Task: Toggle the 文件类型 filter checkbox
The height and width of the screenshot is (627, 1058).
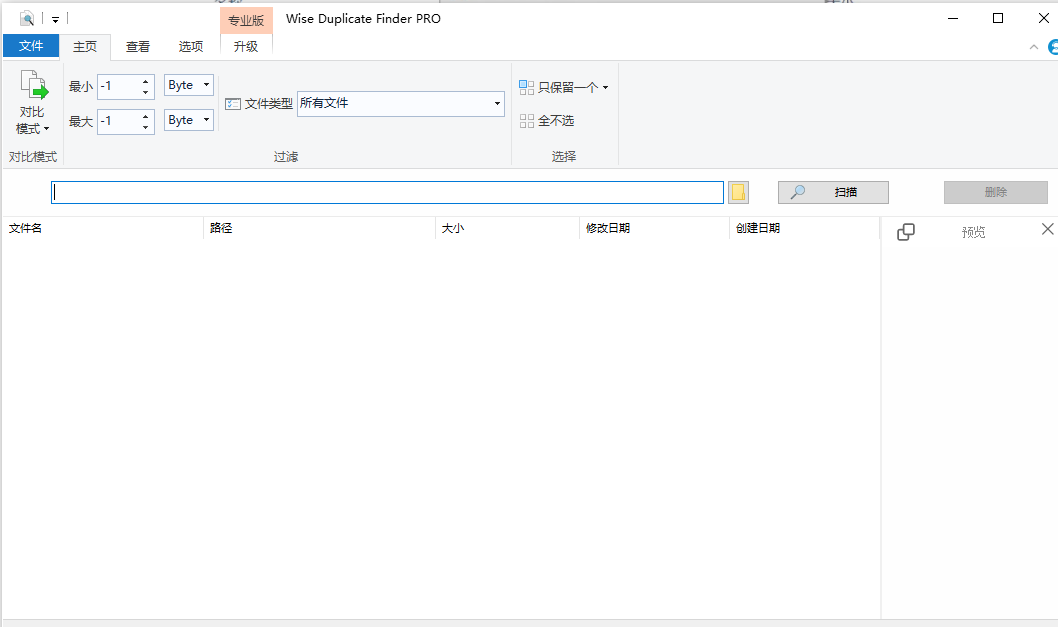Action: 233,104
